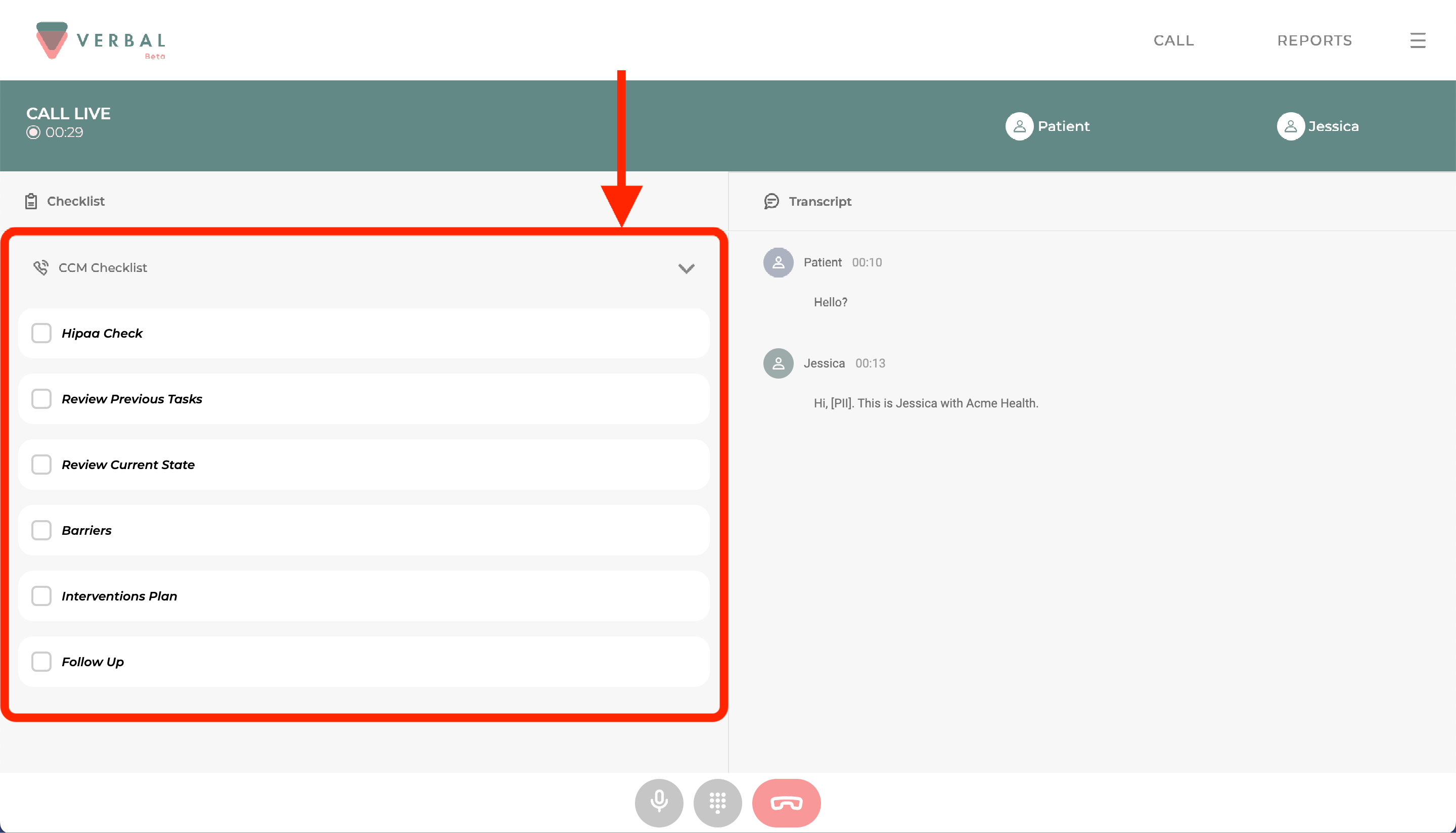Switch to the CALL tab
The image size is (1456, 833).
(1173, 40)
